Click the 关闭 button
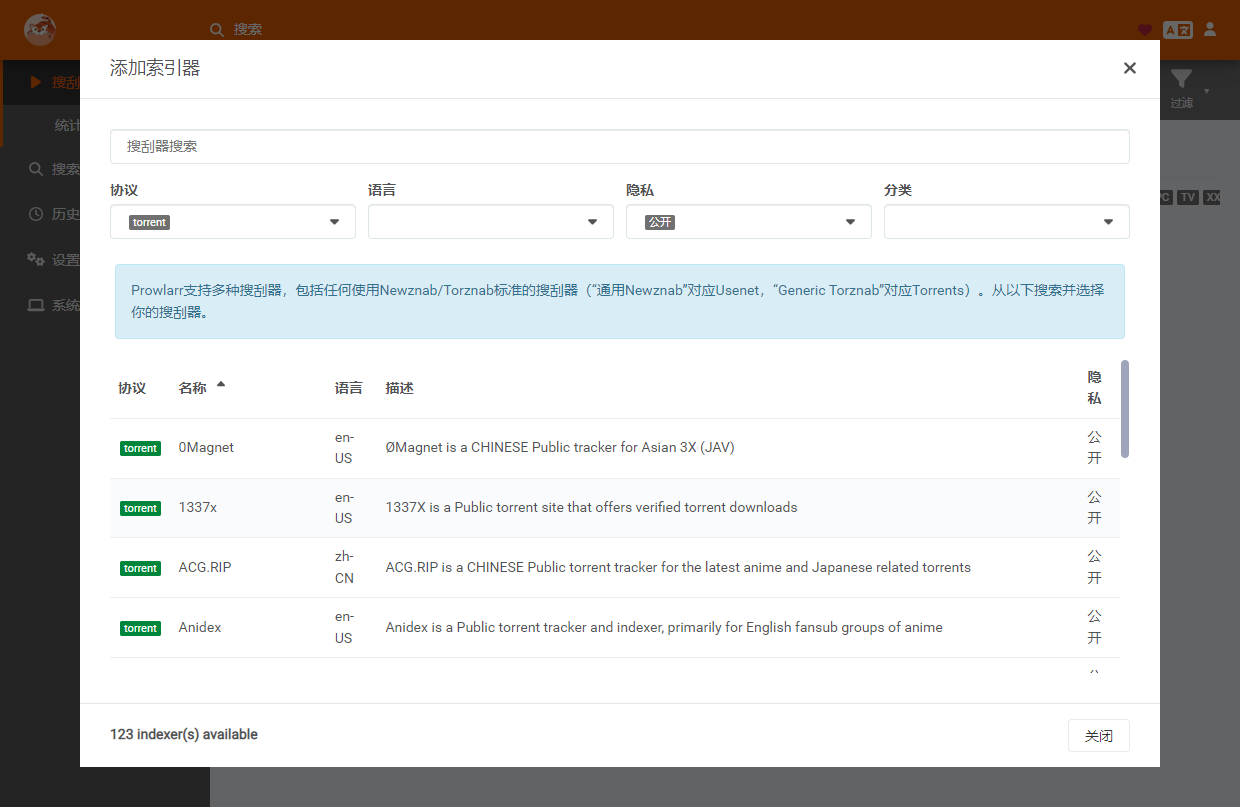Image resolution: width=1240 pixels, height=807 pixels. [x=1099, y=736]
